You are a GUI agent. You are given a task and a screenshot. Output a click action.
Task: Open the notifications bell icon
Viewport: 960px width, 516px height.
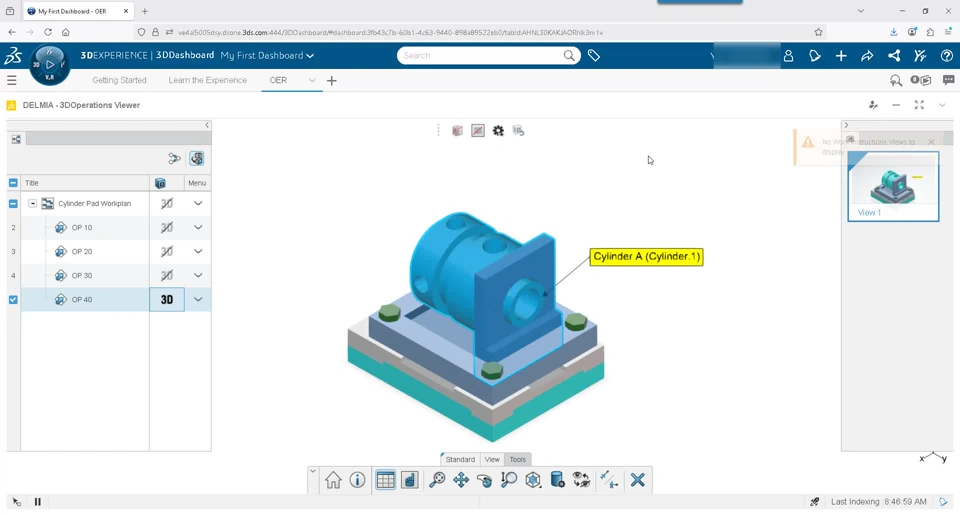tap(815, 56)
